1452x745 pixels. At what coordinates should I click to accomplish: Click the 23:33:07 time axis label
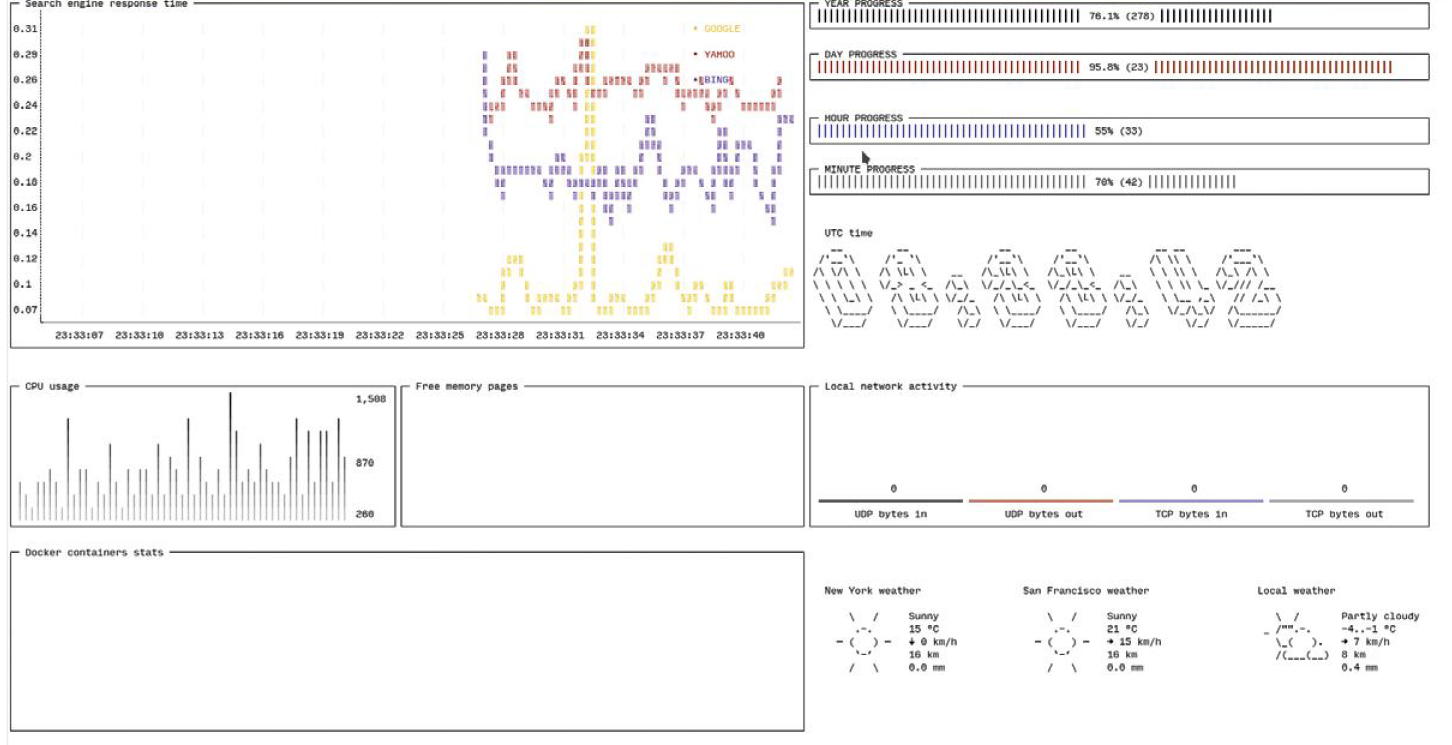pyautogui.click(x=79, y=336)
